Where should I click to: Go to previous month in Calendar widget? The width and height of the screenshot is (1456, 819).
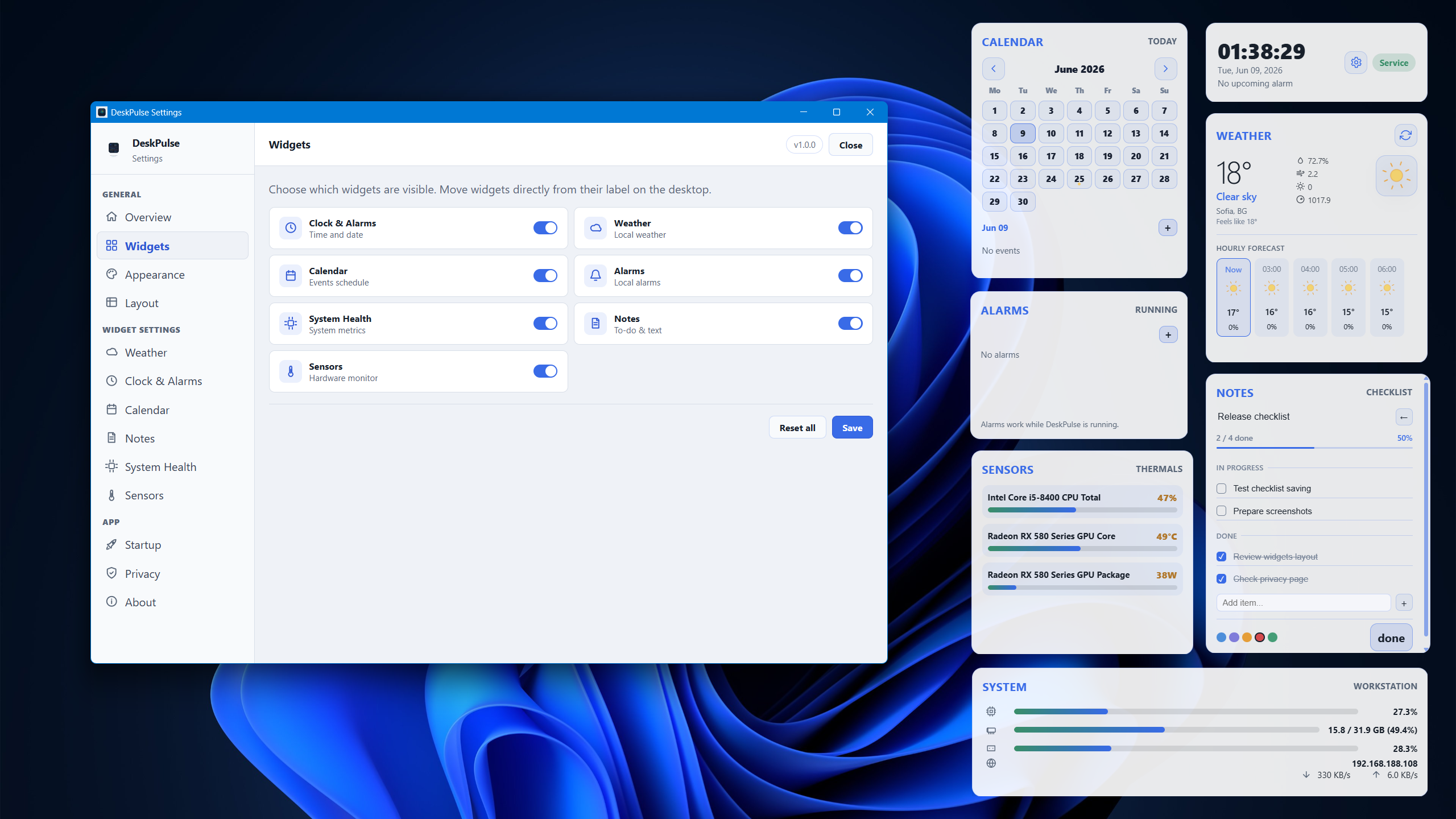[993, 69]
